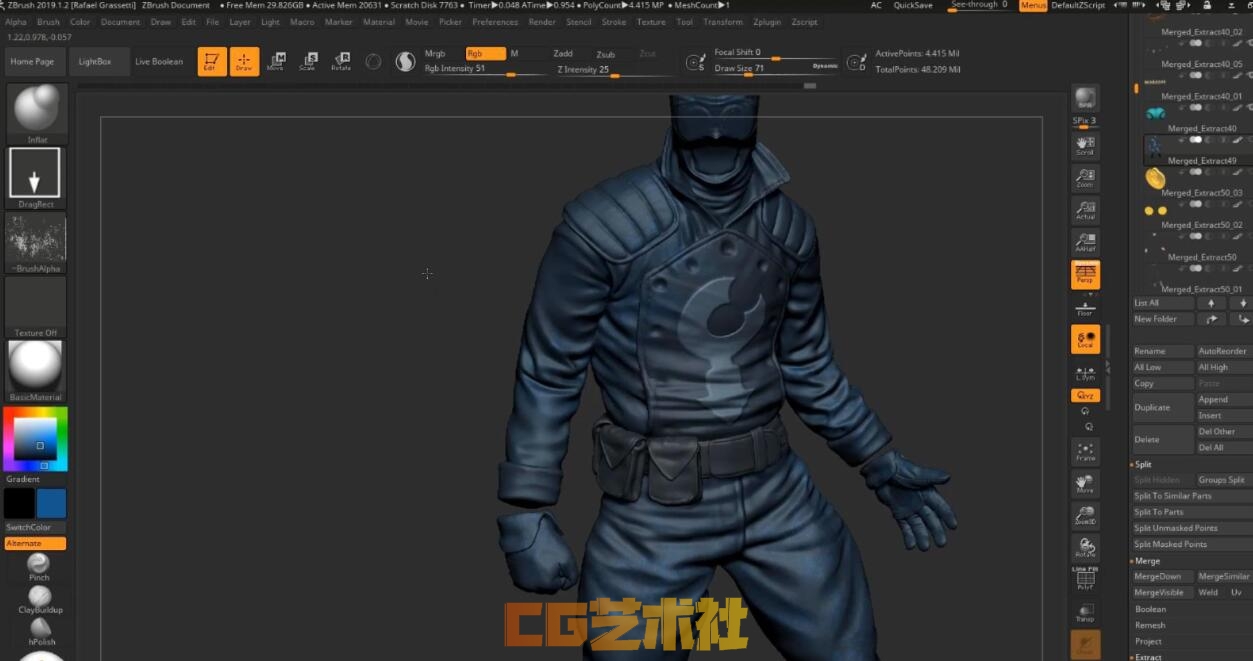This screenshot has width=1253, height=661.
Task: Toggle the Zsub mode
Action: pos(606,54)
